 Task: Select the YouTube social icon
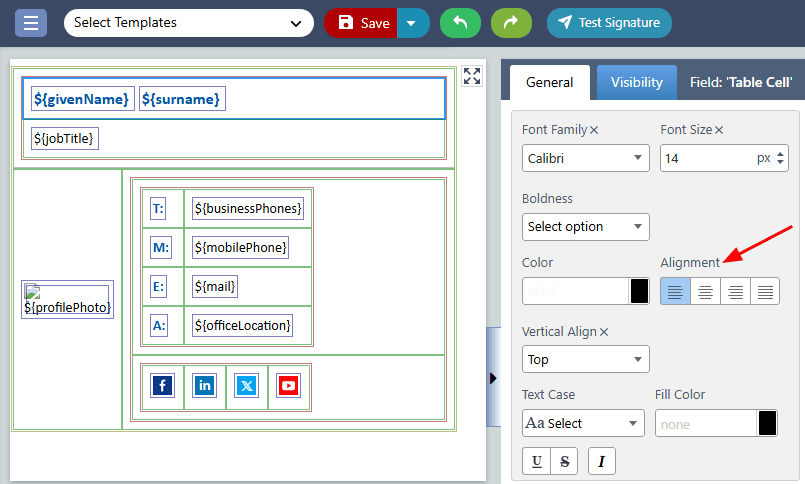(288, 386)
